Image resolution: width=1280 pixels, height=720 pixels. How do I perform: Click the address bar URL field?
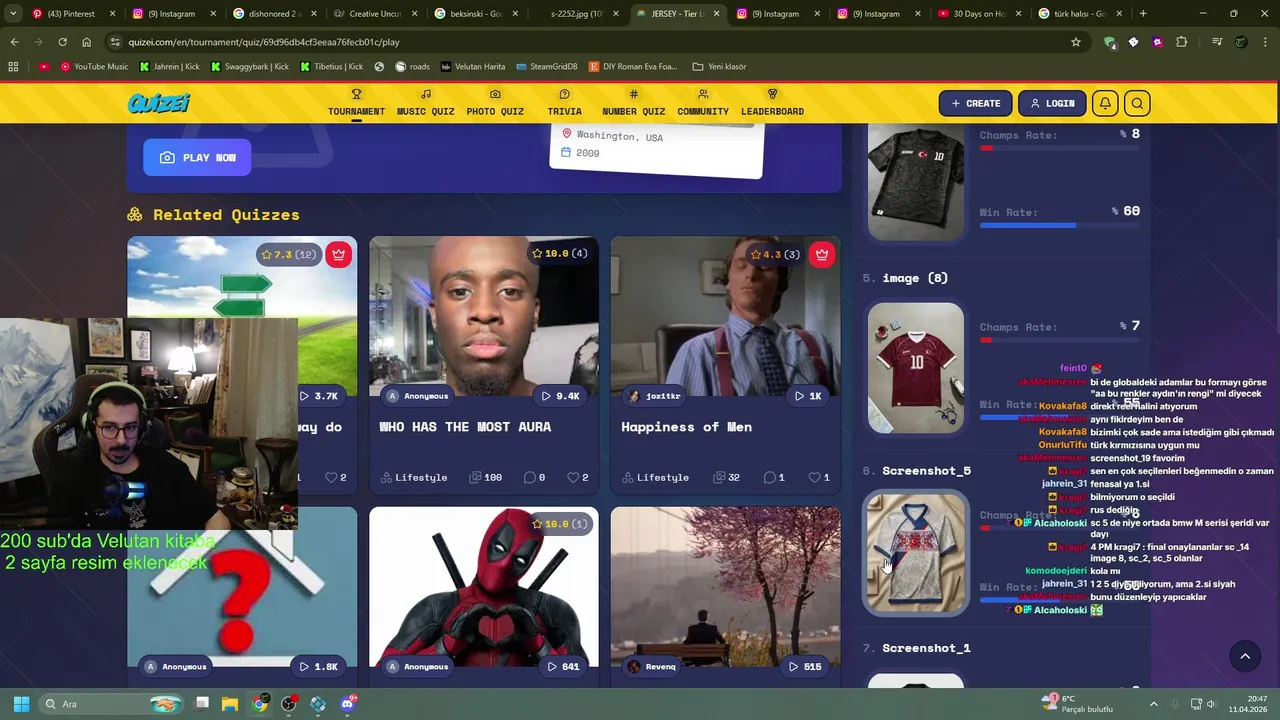point(590,42)
